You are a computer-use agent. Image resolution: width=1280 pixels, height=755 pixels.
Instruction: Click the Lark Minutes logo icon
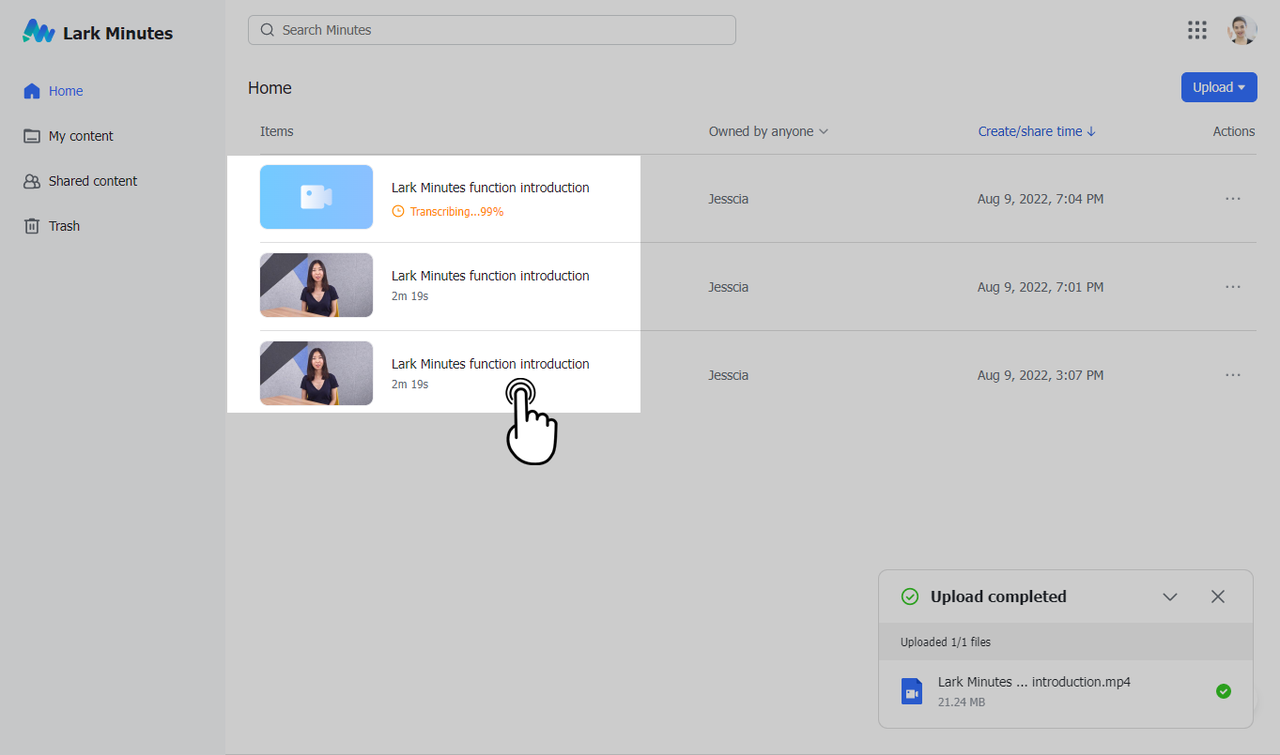[x=39, y=32]
